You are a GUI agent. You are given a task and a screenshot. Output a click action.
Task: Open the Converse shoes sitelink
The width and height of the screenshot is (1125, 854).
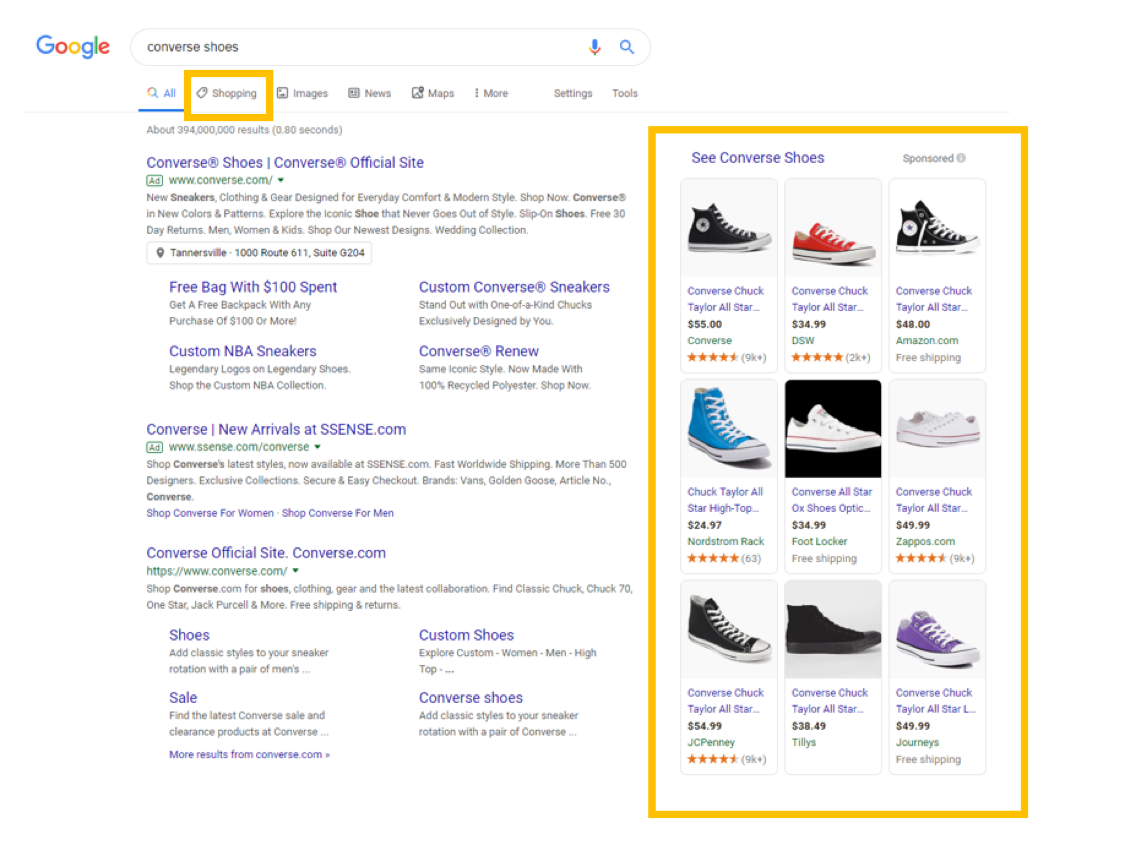(471, 698)
